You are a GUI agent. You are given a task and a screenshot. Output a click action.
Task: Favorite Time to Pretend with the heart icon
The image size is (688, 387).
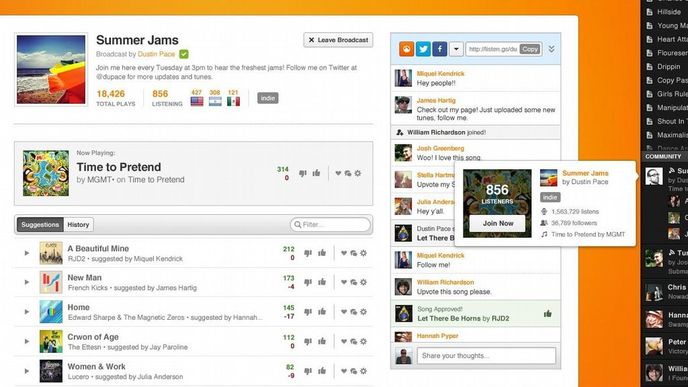pyautogui.click(x=338, y=173)
